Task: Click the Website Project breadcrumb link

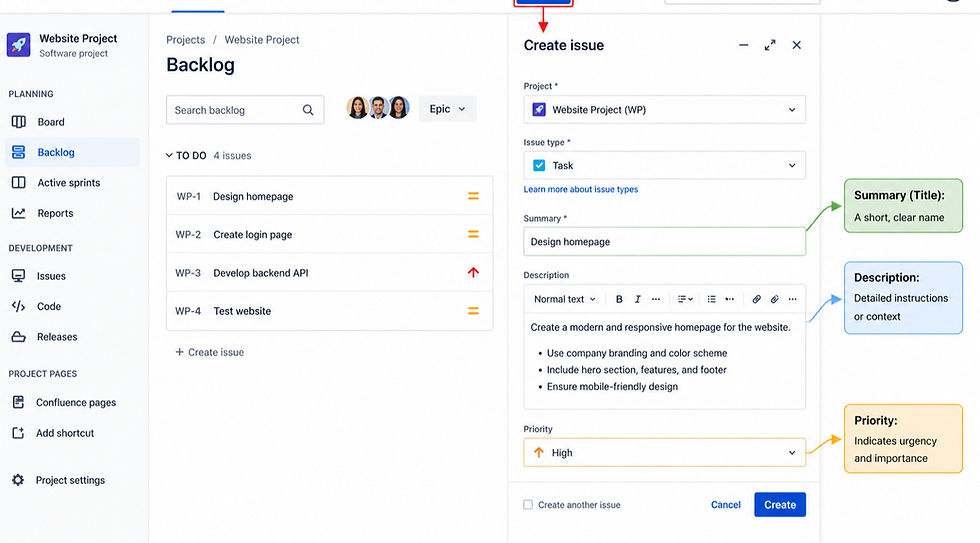Action: click(x=262, y=39)
